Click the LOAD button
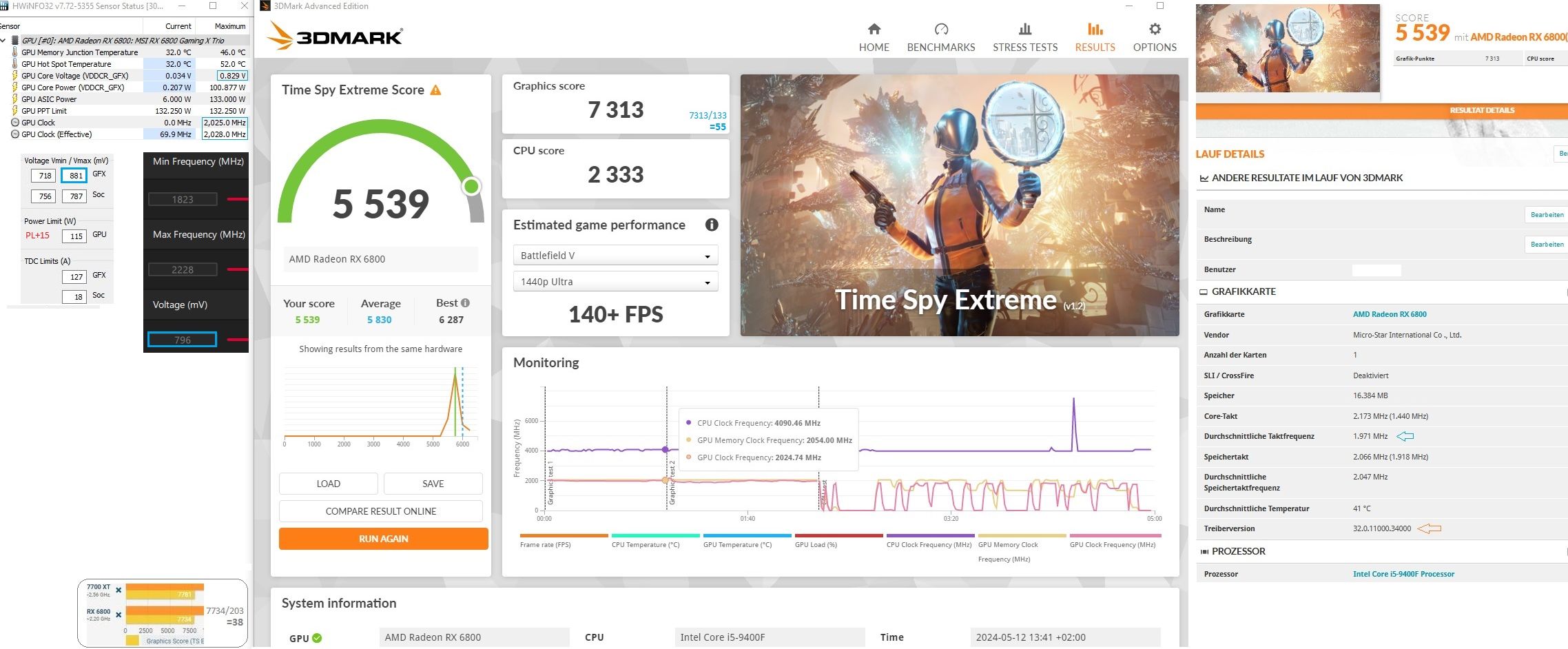 point(328,484)
